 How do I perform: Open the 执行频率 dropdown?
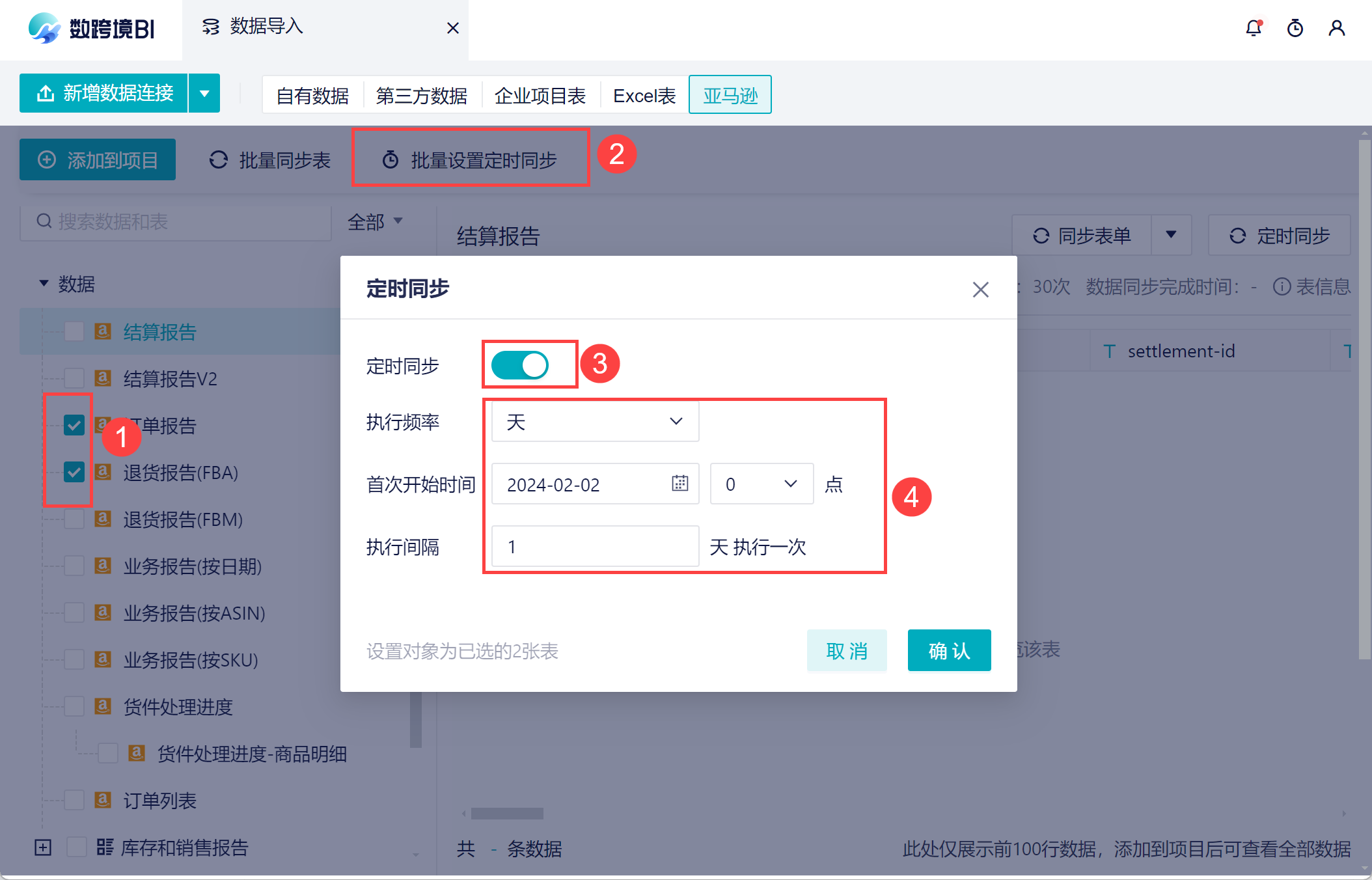pos(595,422)
